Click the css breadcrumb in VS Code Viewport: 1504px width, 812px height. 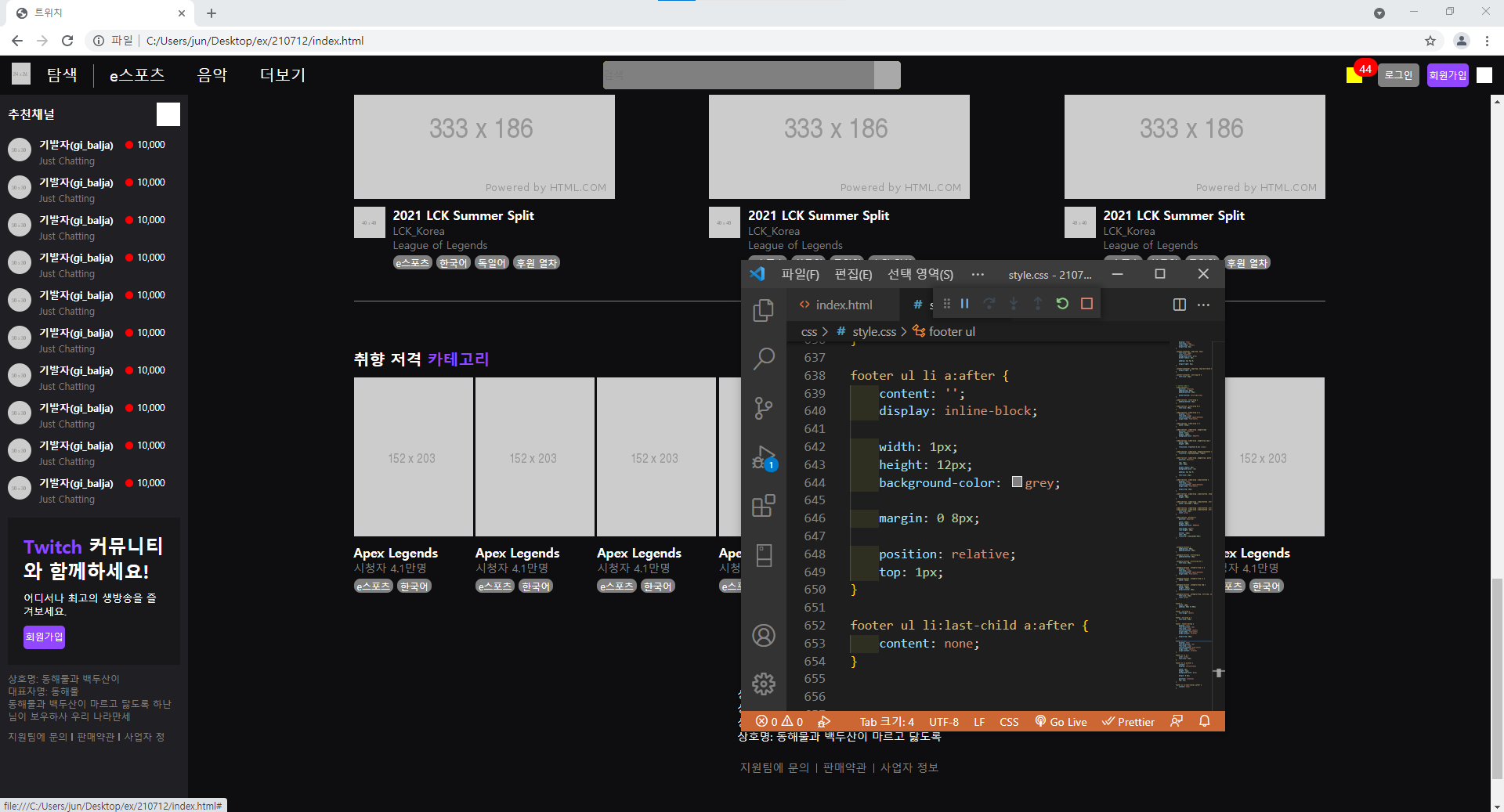[x=809, y=332]
